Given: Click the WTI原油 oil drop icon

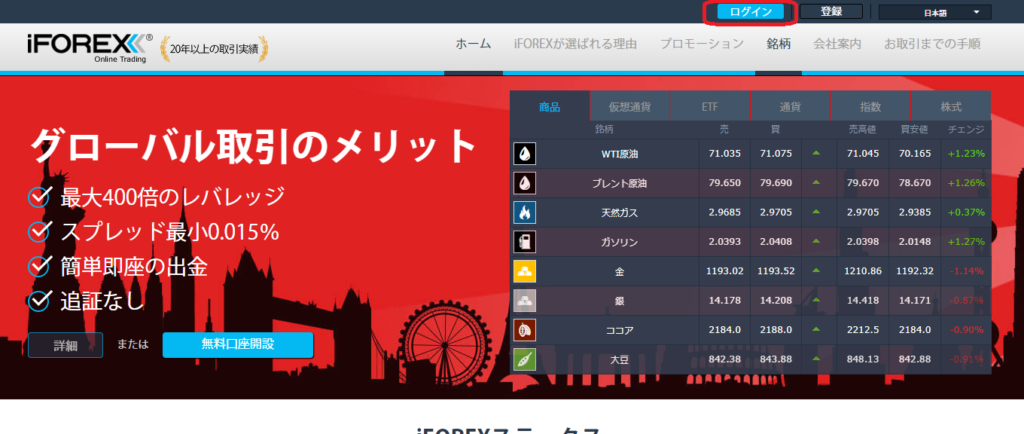Looking at the screenshot, I should pos(525,153).
